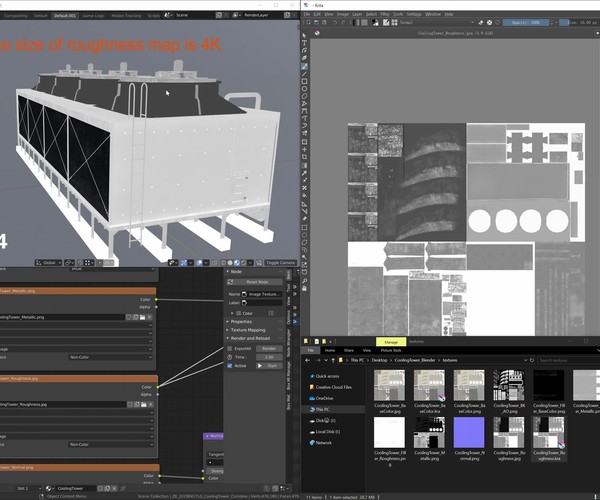Image resolution: width=600 pixels, height=500 pixels.
Task: Switch viewport to Wireframe shading mode
Action: pyautogui.click(x=223, y=263)
